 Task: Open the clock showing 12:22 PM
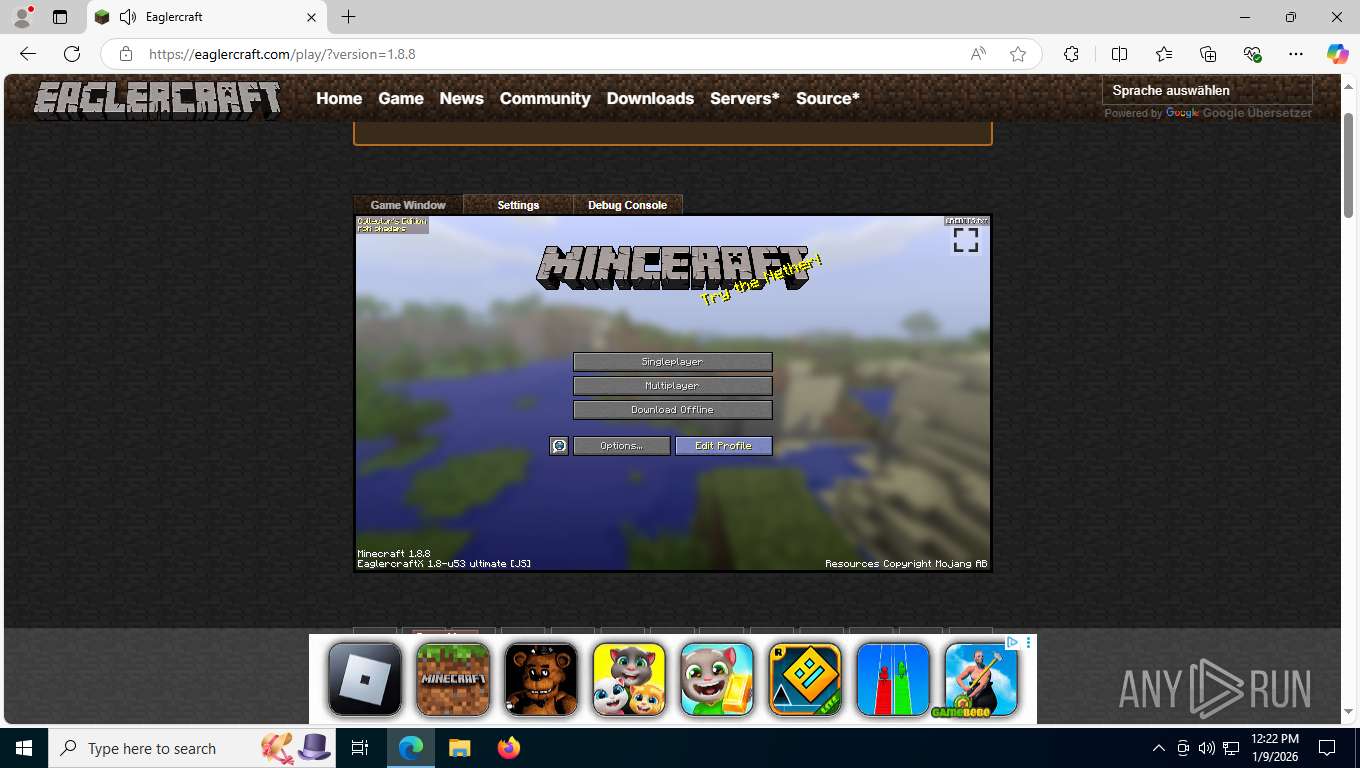click(1275, 748)
